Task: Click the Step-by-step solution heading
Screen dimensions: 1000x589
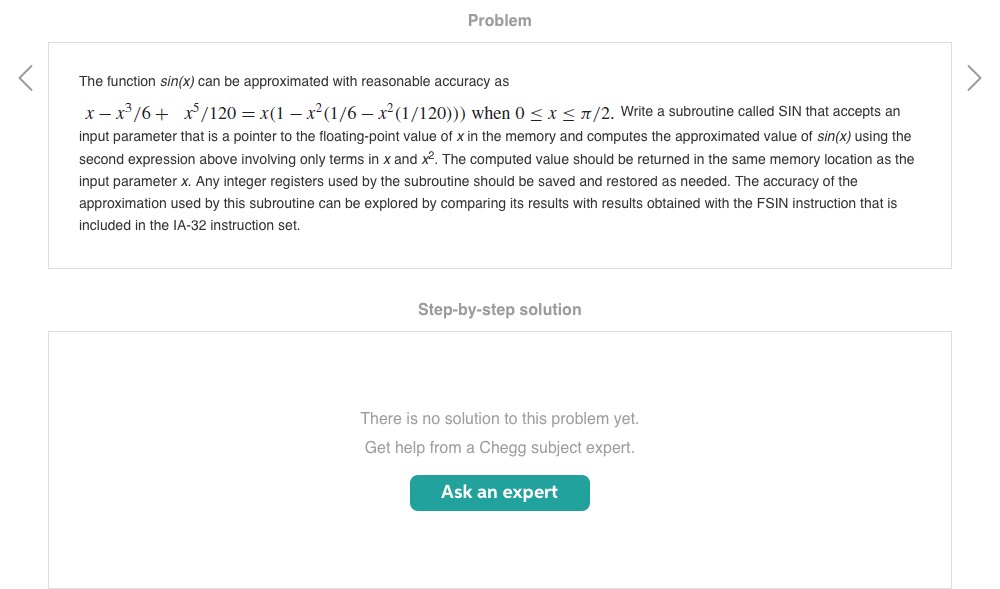Action: [499, 310]
